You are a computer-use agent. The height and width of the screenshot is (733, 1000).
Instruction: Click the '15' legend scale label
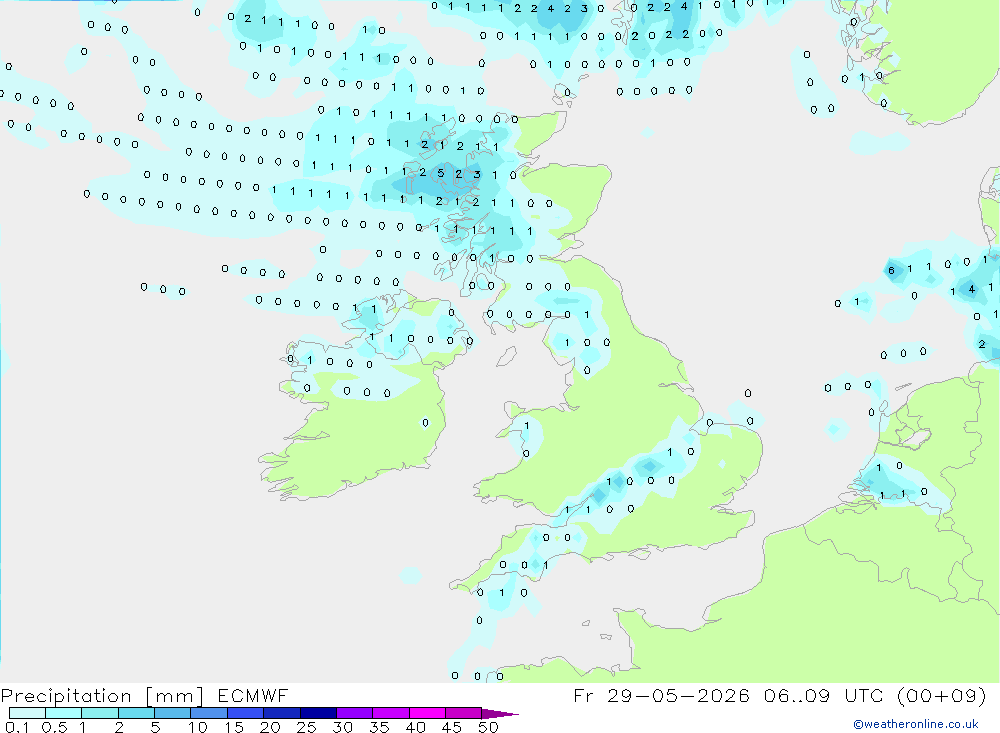(233, 727)
